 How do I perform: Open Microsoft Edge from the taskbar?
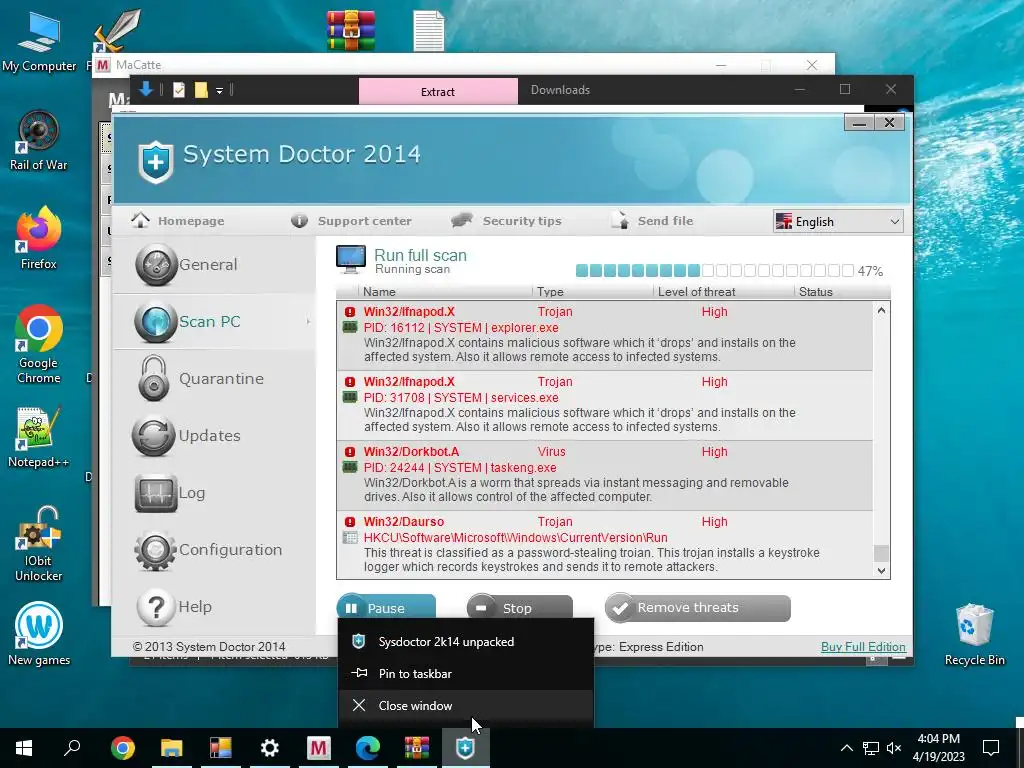(x=367, y=748)
